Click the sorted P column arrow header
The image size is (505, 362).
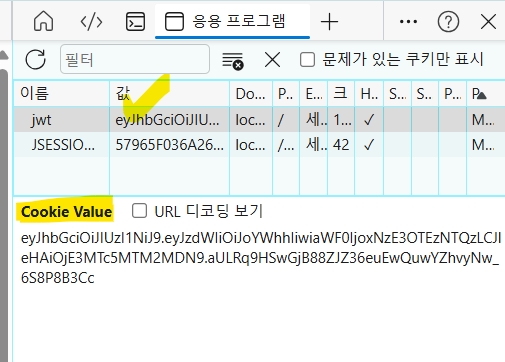[x=486, y=93]
